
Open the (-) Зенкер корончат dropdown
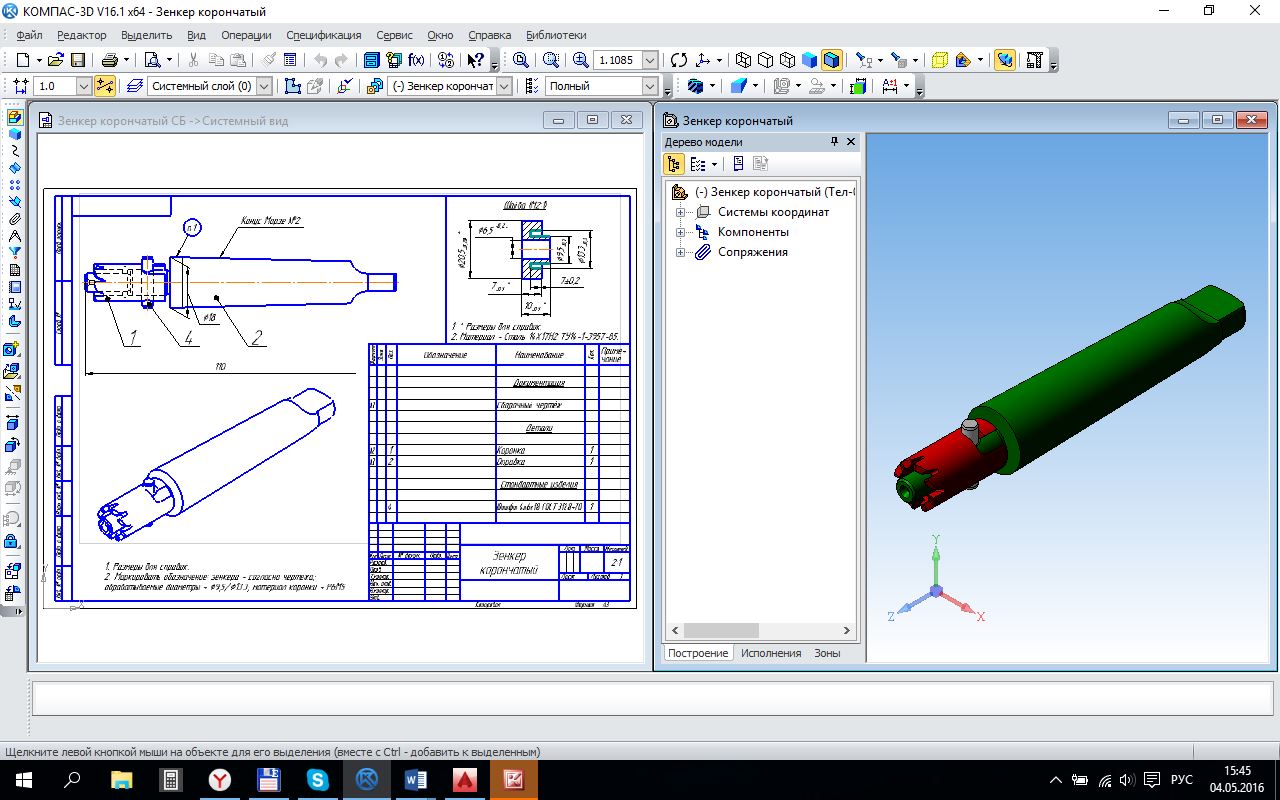(x=504, y=86)
